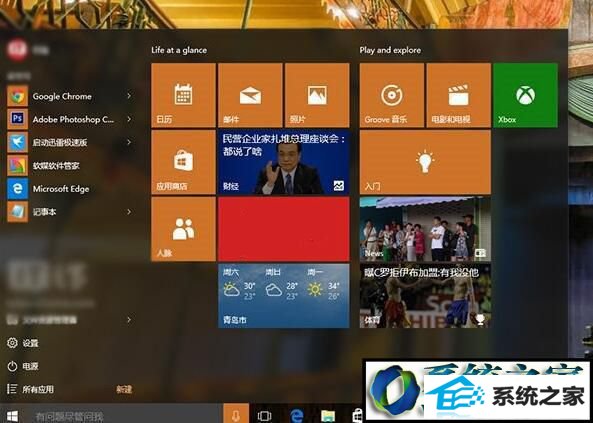Select the 启动迅雷极速版 entry
The height and width of the screenshot is (423, 593).
(71, 142)
